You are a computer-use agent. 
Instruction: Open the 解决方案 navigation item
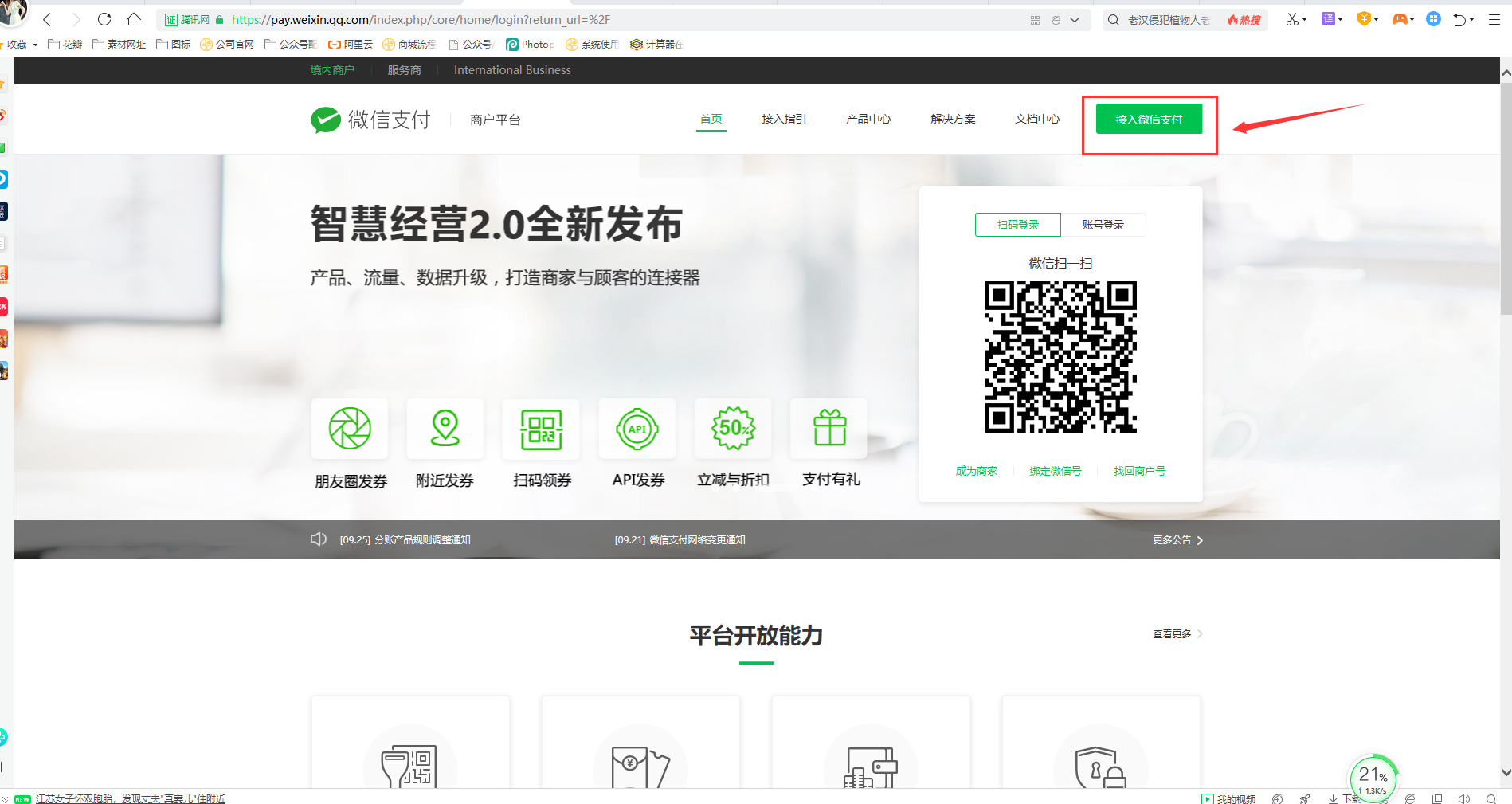953,119
